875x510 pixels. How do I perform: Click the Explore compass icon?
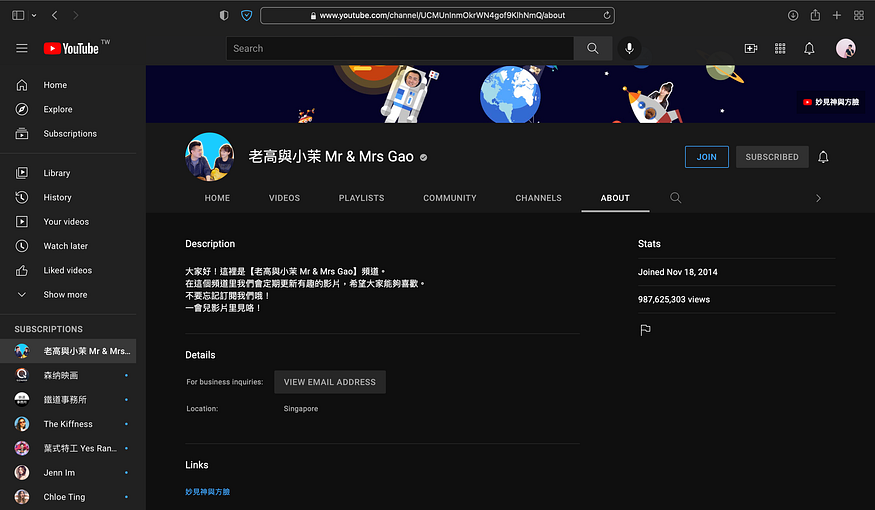22,109
